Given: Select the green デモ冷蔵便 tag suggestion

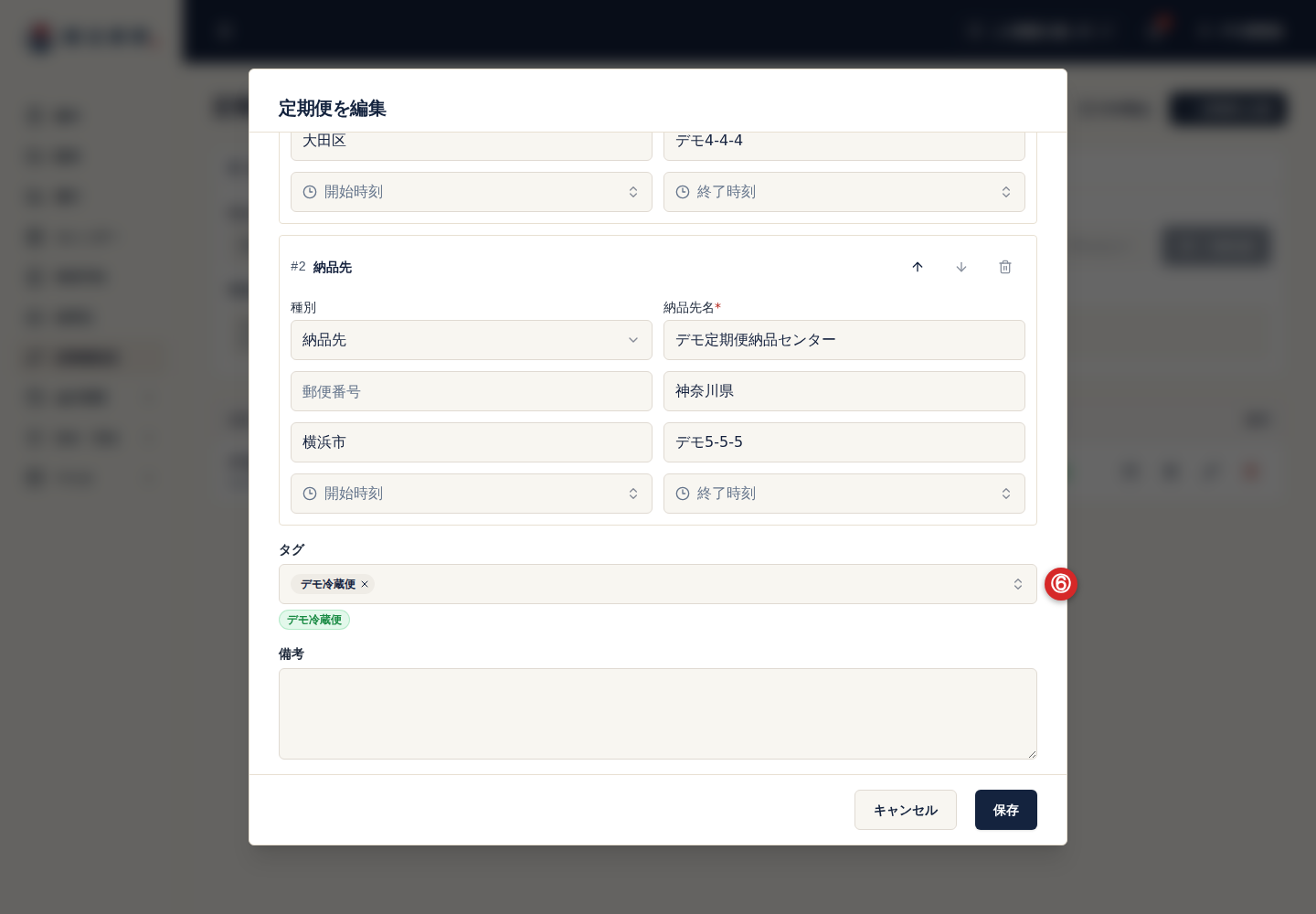Looking at the screenshot, I should 314,620.
